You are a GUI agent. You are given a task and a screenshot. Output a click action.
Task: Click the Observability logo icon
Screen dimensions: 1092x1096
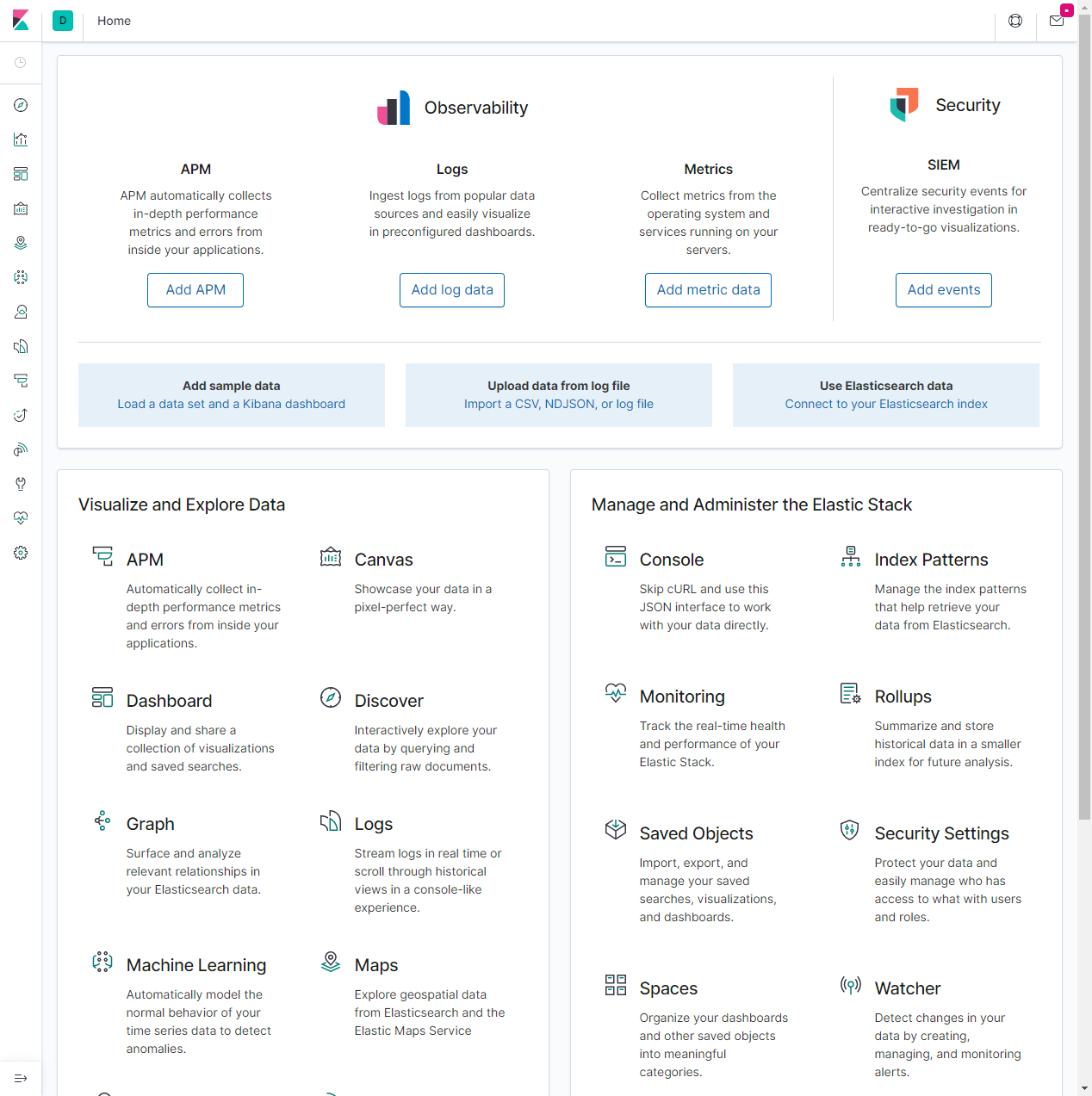click(394, 108)
